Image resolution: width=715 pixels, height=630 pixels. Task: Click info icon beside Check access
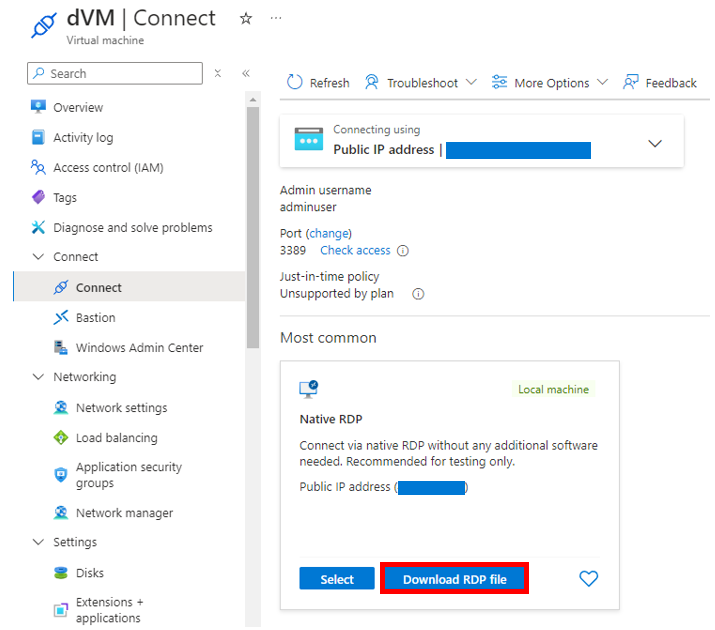(403, 251)
